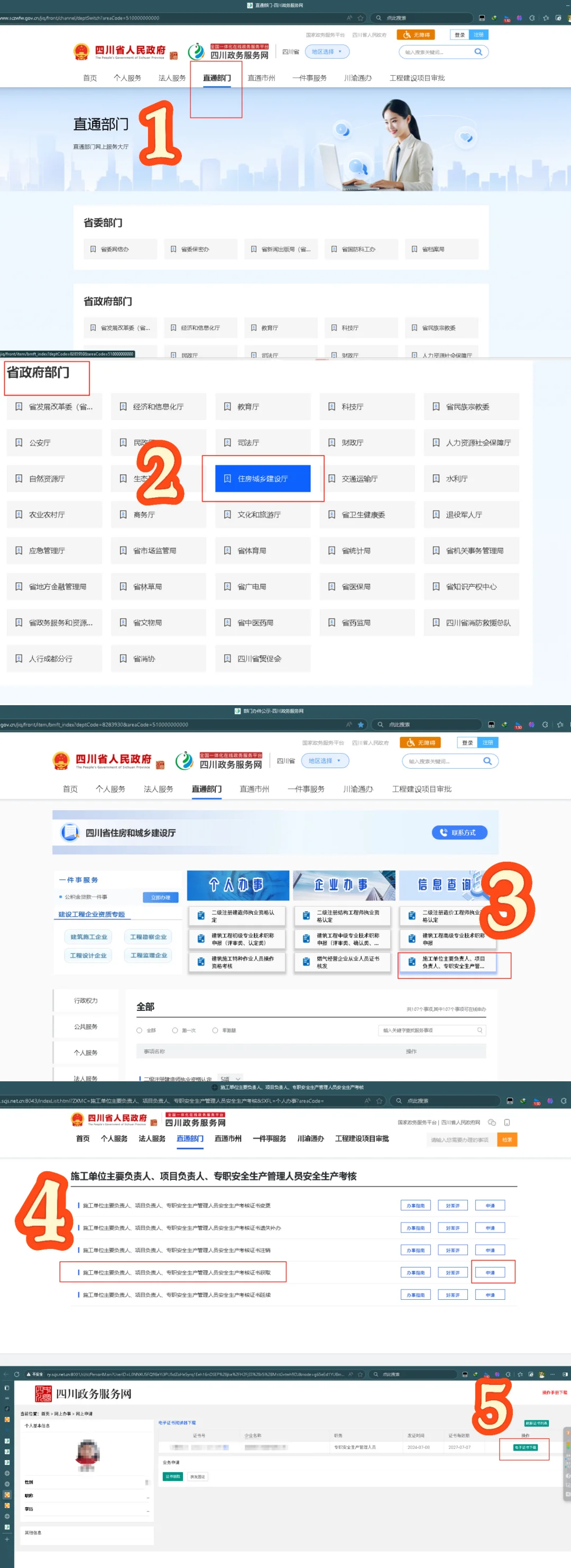
Task: Open the highlighted 住房城乡建设厅 department tile
Action: [x=263, y=478]
